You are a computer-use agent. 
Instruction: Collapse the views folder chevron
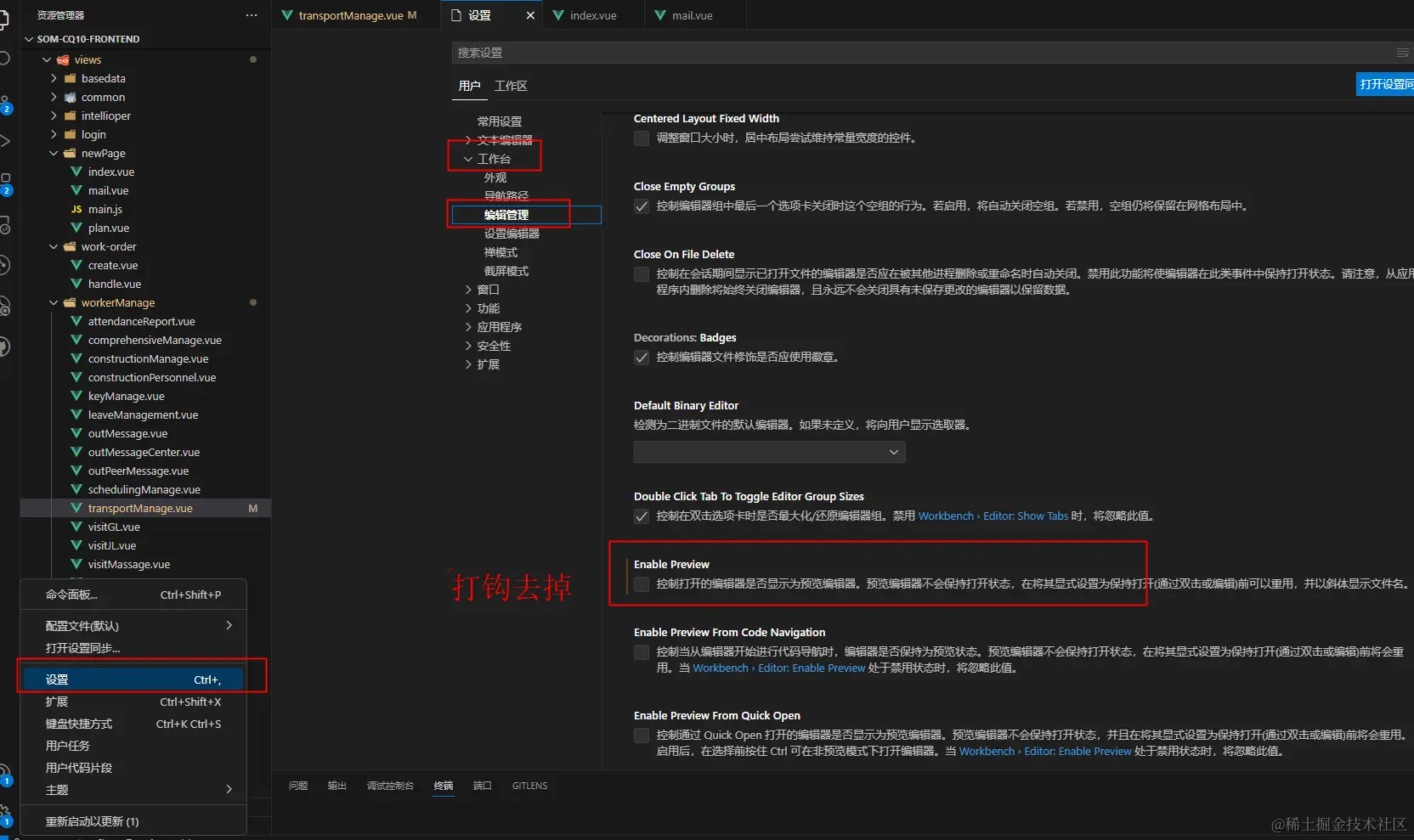(x=47, y=59)
